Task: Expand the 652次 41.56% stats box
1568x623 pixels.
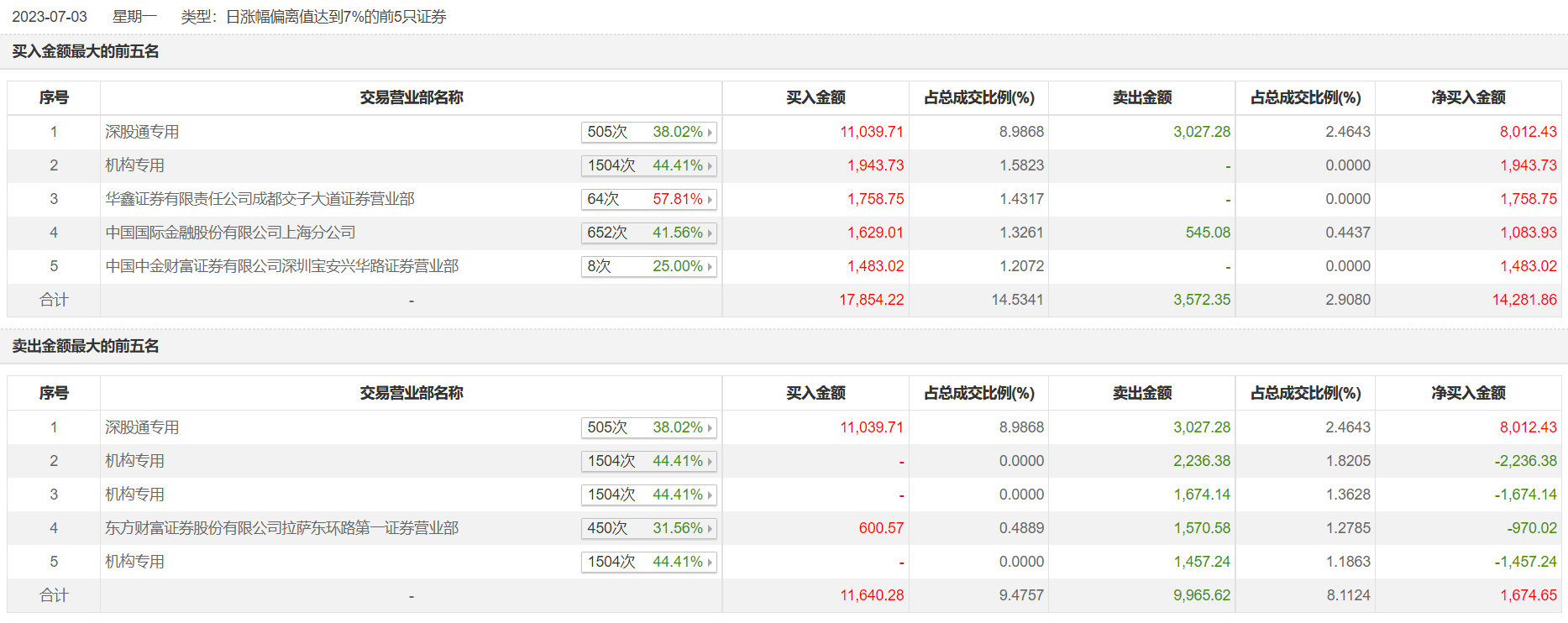Action: (648, 233)
